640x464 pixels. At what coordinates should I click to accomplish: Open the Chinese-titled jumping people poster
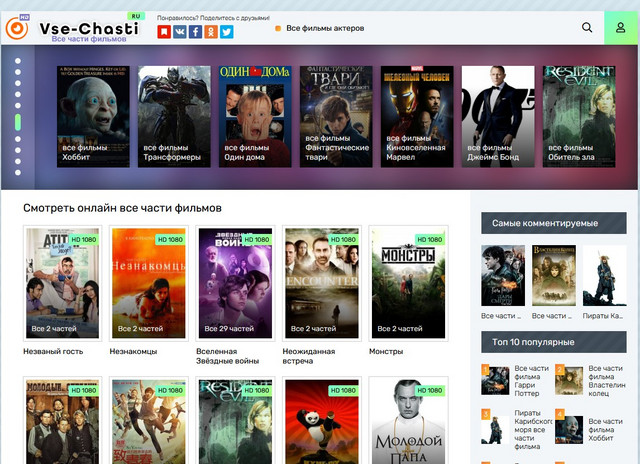[149, 420]
